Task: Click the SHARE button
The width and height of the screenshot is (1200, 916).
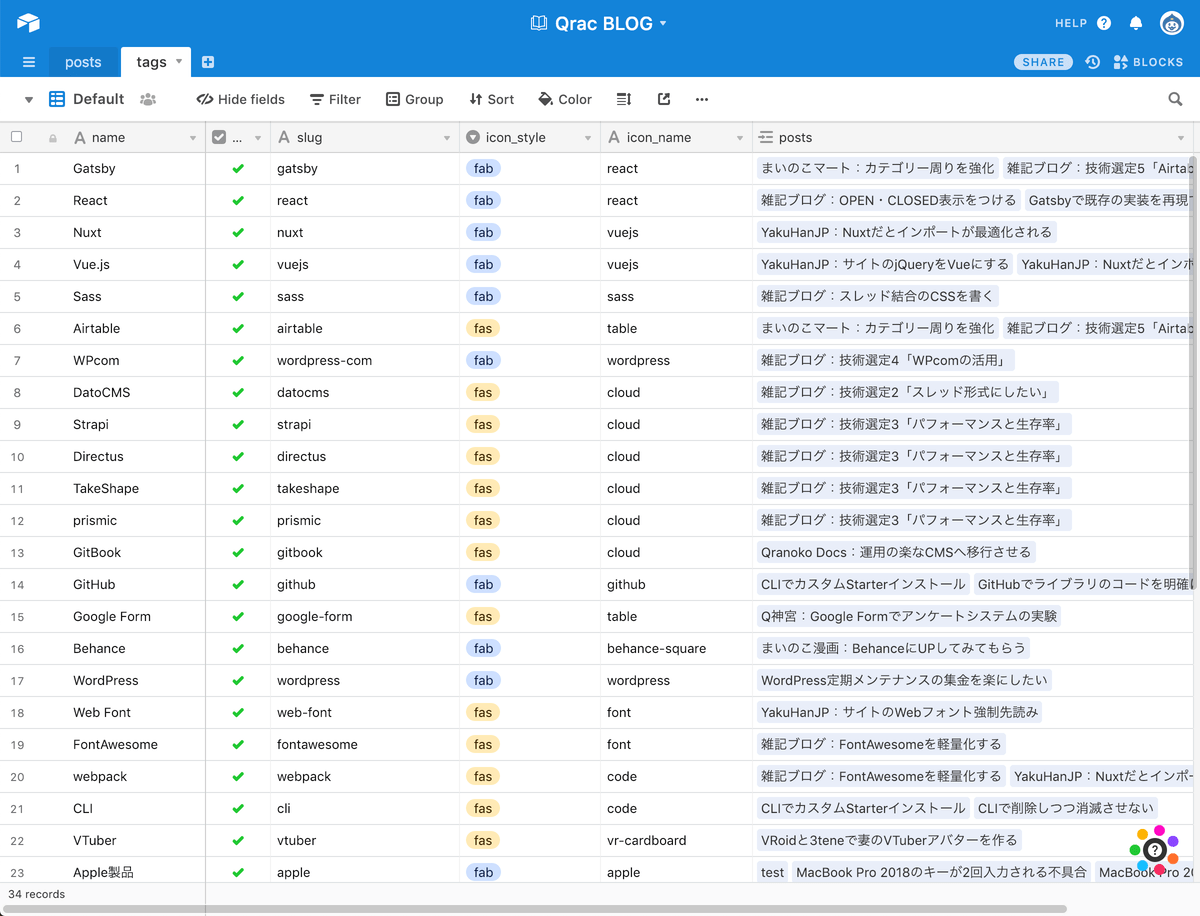Action: click(1043, 61)
